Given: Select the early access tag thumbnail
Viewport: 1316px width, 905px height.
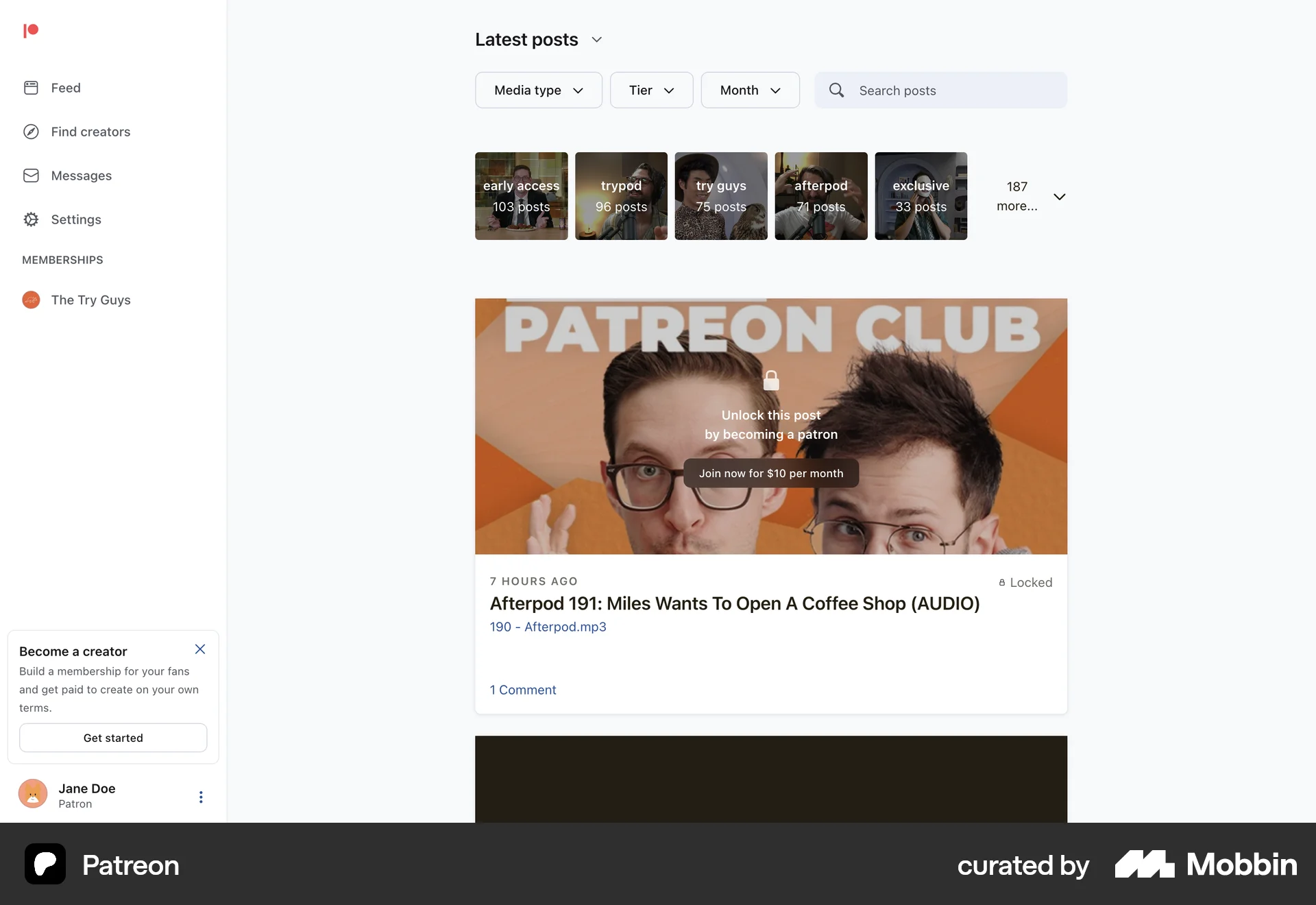Looking at the screenshot, I should pos(521,196).
